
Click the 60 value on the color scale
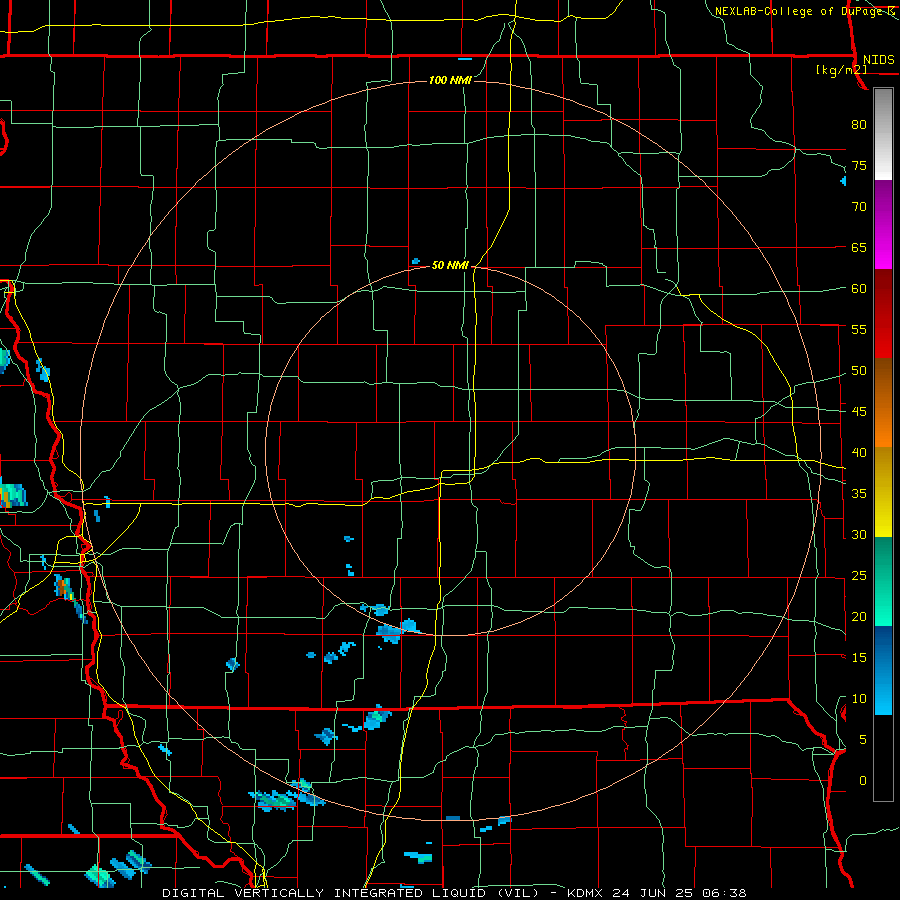859,289
